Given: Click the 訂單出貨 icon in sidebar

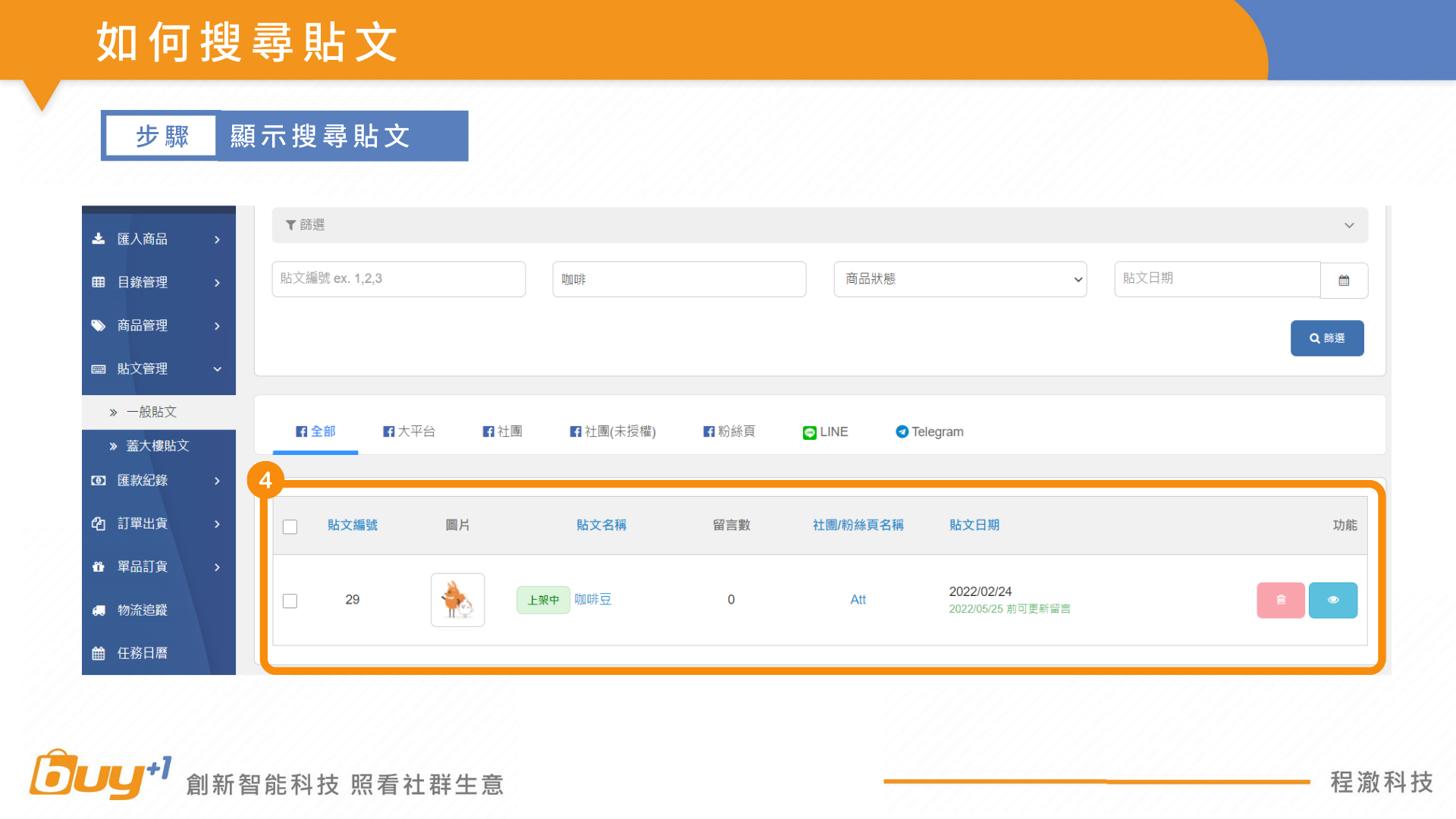Looking at the screenshot, I should point(99,523).
